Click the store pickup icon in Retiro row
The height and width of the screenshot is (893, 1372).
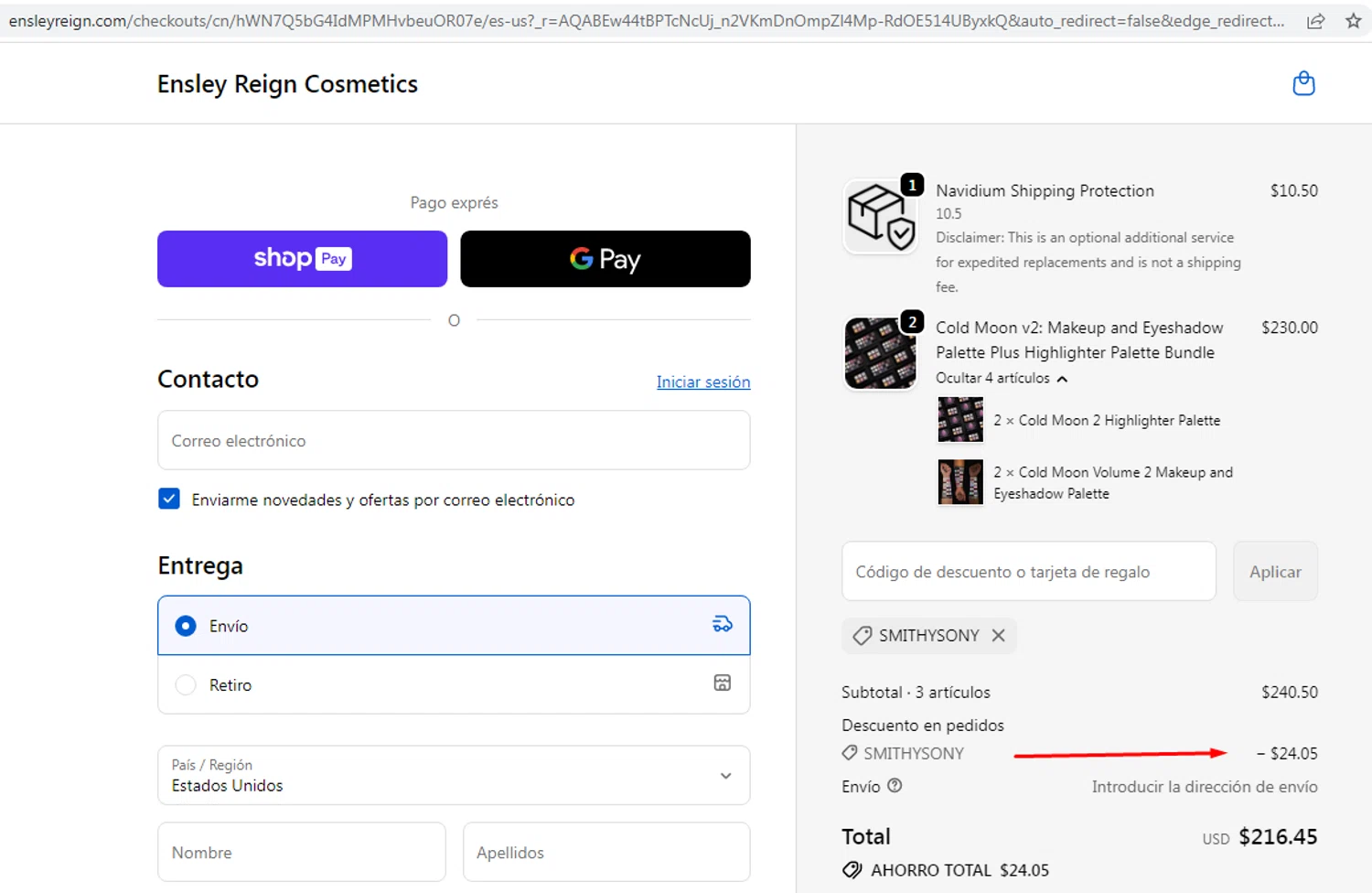coord(723,683)
